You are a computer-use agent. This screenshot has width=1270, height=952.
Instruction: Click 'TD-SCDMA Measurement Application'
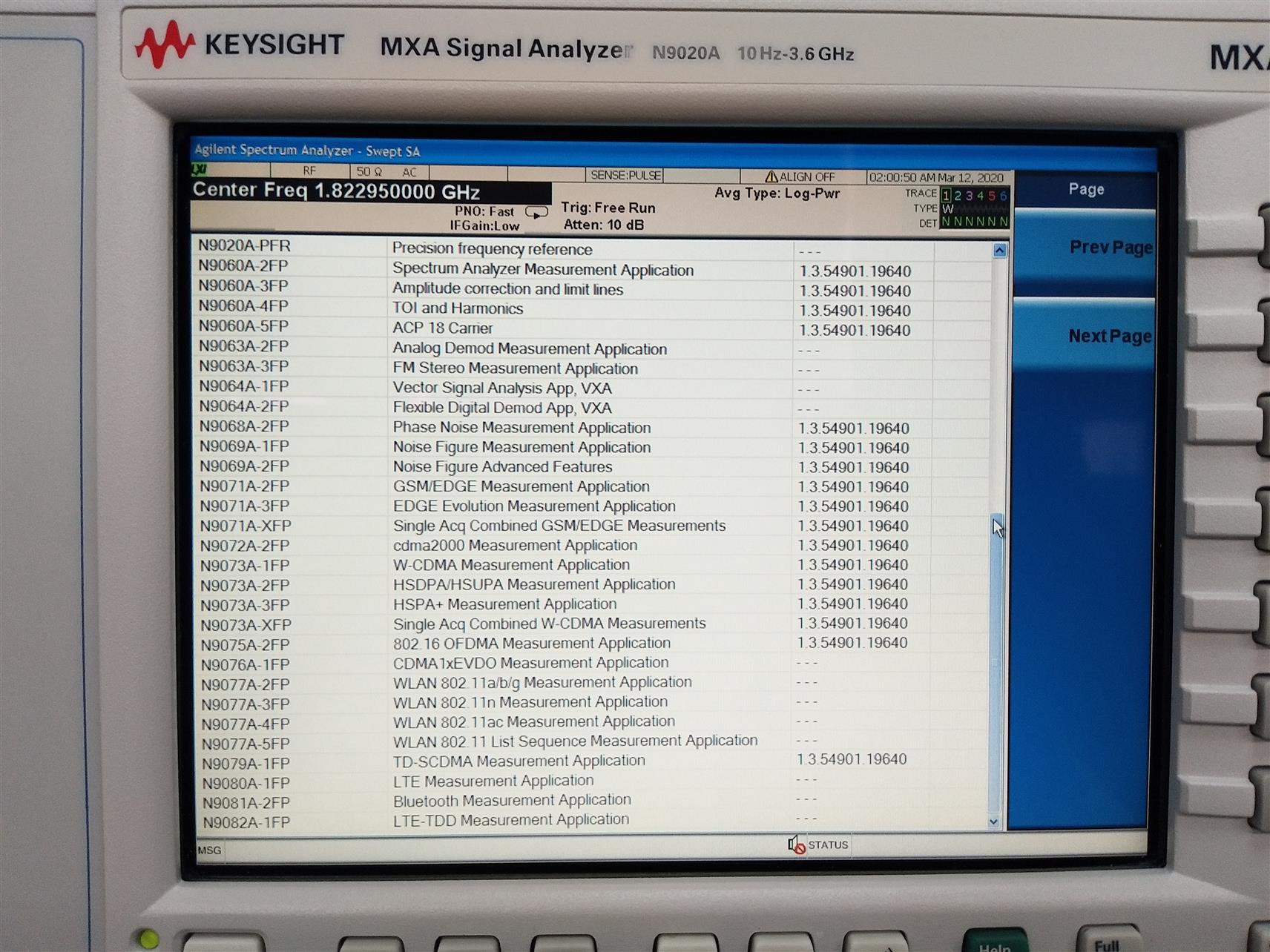[519, 761]
